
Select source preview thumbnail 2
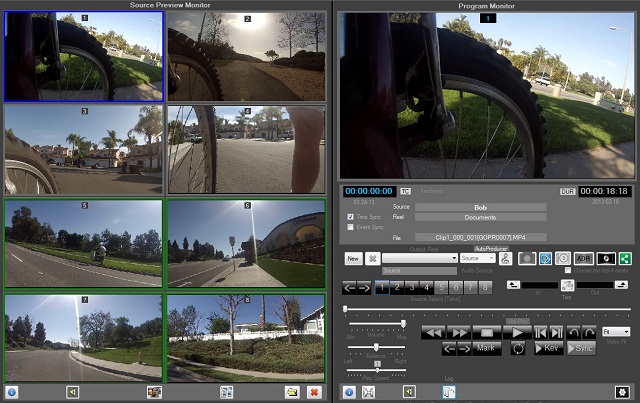[x=247, y=56]
